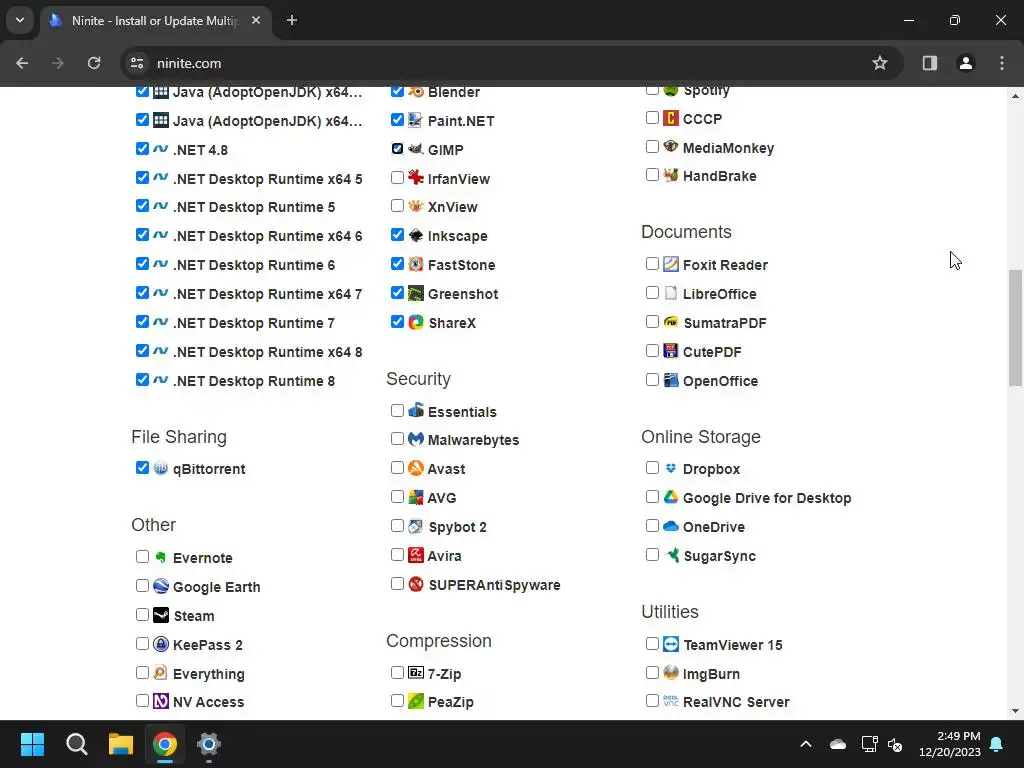Open the Windows Start menu
This screenshot has height=768, width=1024.
click(32, 744)
